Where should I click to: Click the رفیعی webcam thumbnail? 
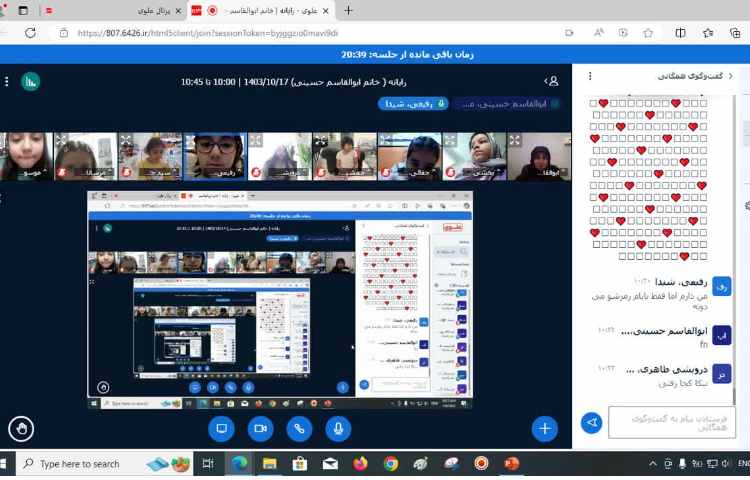click(x=214, y=155)
